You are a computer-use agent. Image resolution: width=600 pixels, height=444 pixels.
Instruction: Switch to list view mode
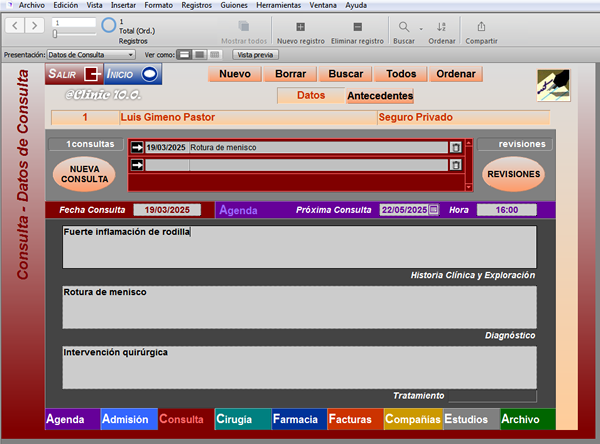click(x=199, y=55)
